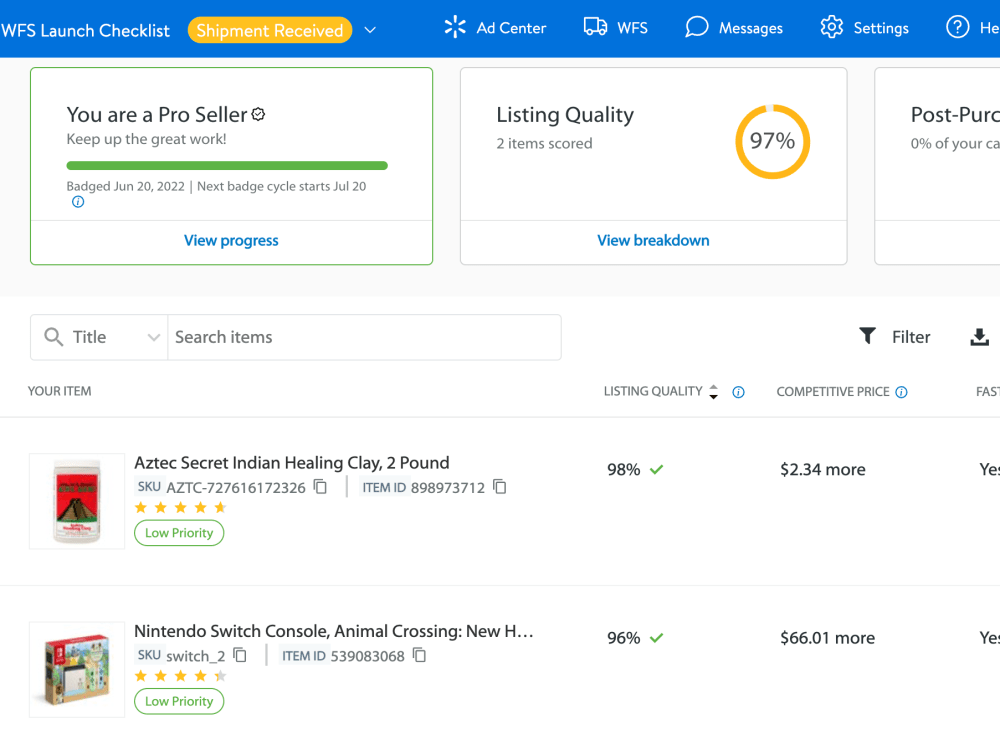1000x750 pixels.
Task: Click Low Priority tag on Nintendo Switch
Action: 179,702
